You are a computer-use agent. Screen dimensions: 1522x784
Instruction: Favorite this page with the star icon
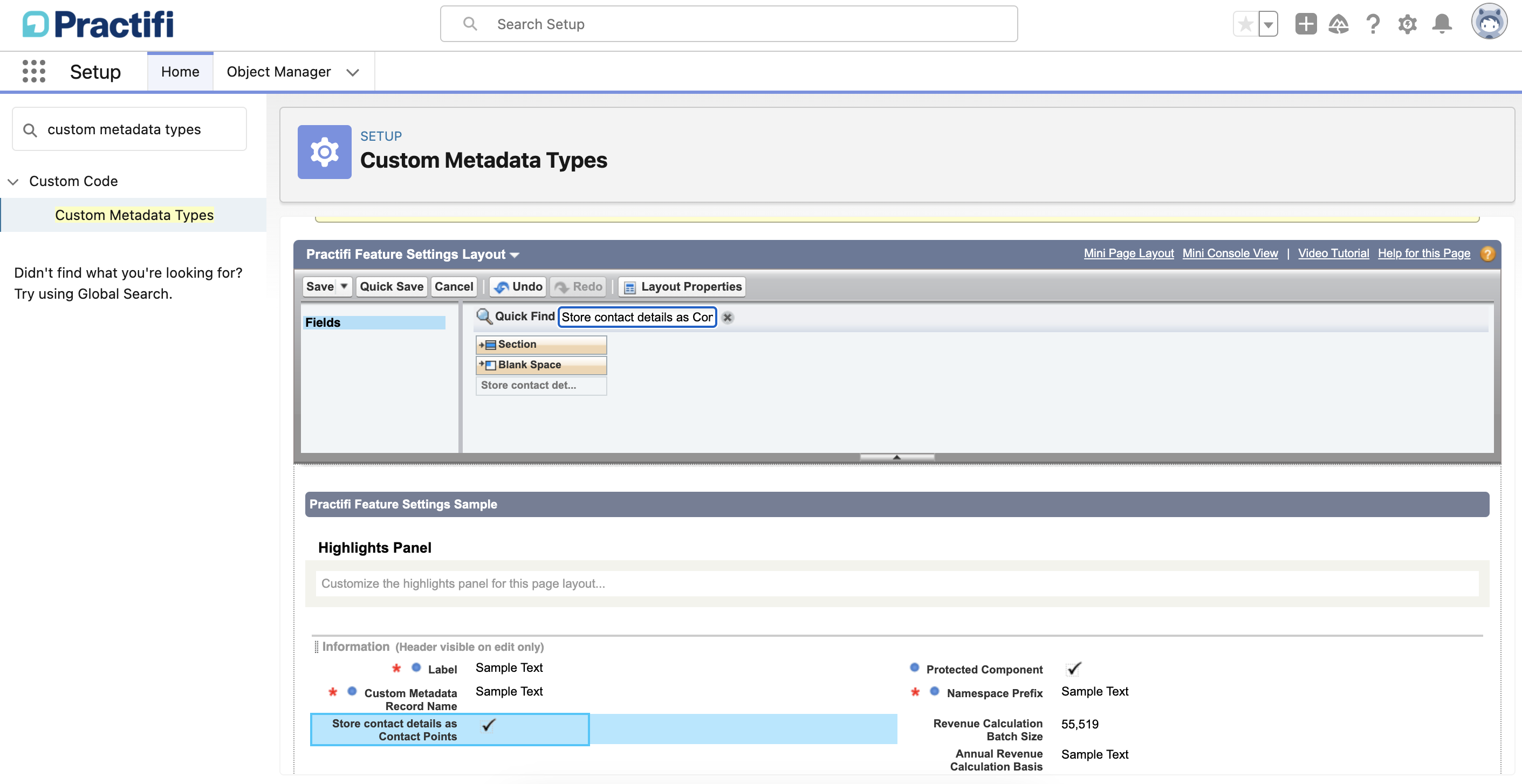tap(1245, 24)
